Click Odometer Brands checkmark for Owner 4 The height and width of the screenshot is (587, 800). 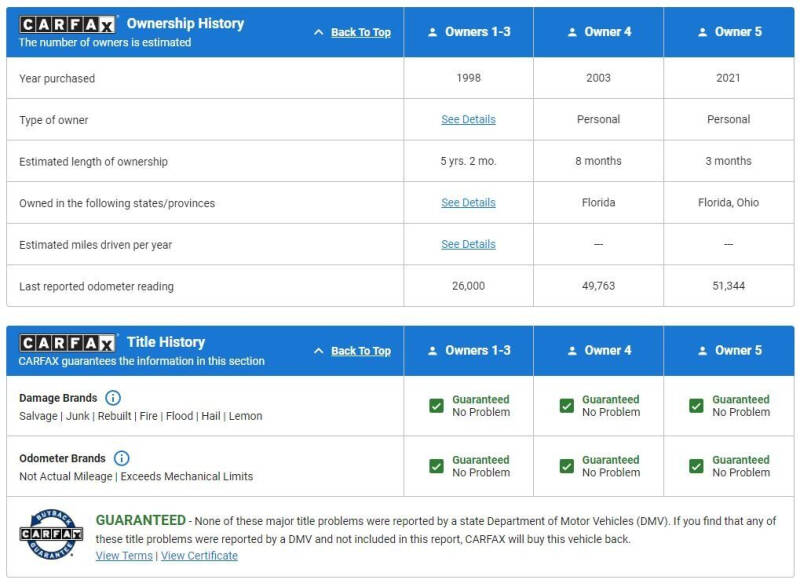coord(566,466)
